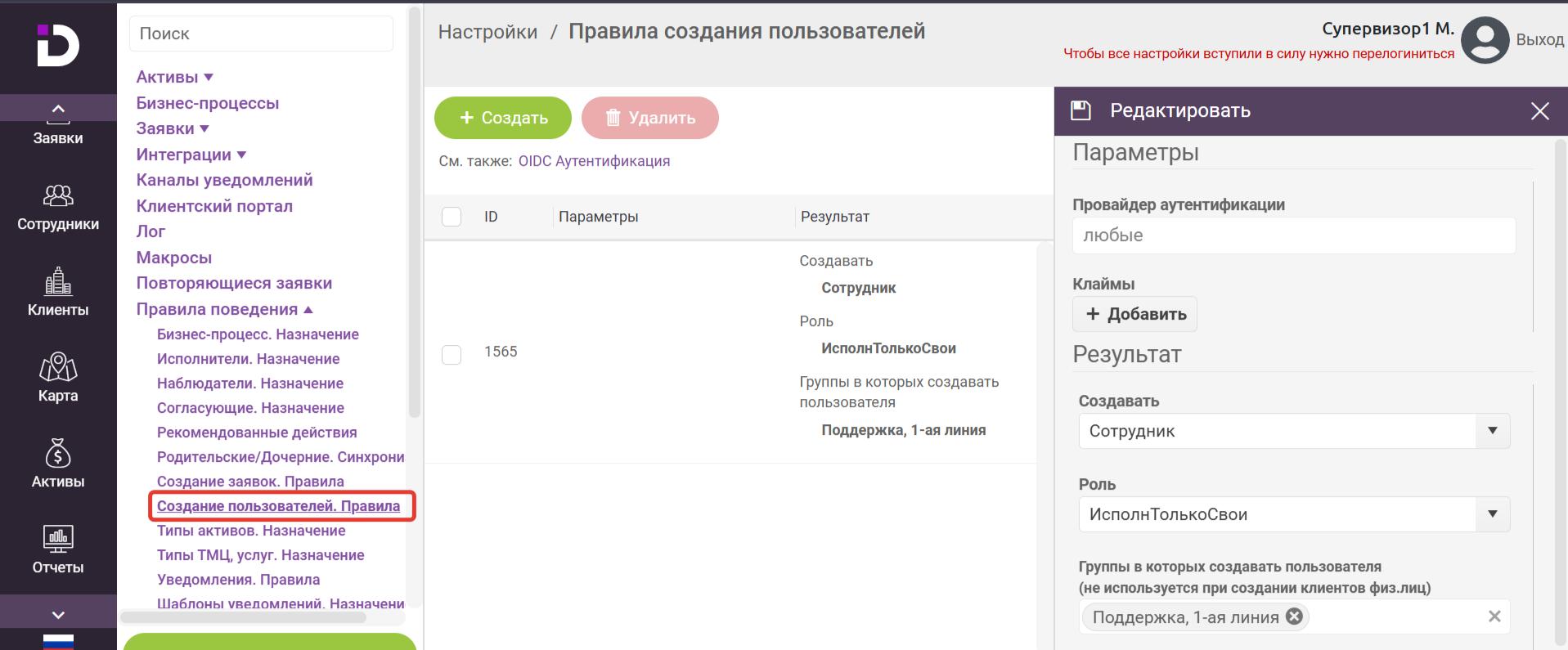This screenshot has height=650, width=1568.
Task: Go to Отчеты reports section
Action: pyautogui.click(x=58, y=549)
